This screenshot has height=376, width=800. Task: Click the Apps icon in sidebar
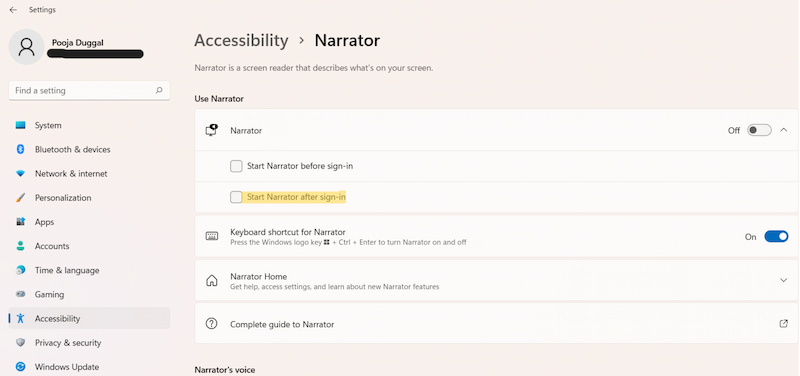tap(20, 221)
